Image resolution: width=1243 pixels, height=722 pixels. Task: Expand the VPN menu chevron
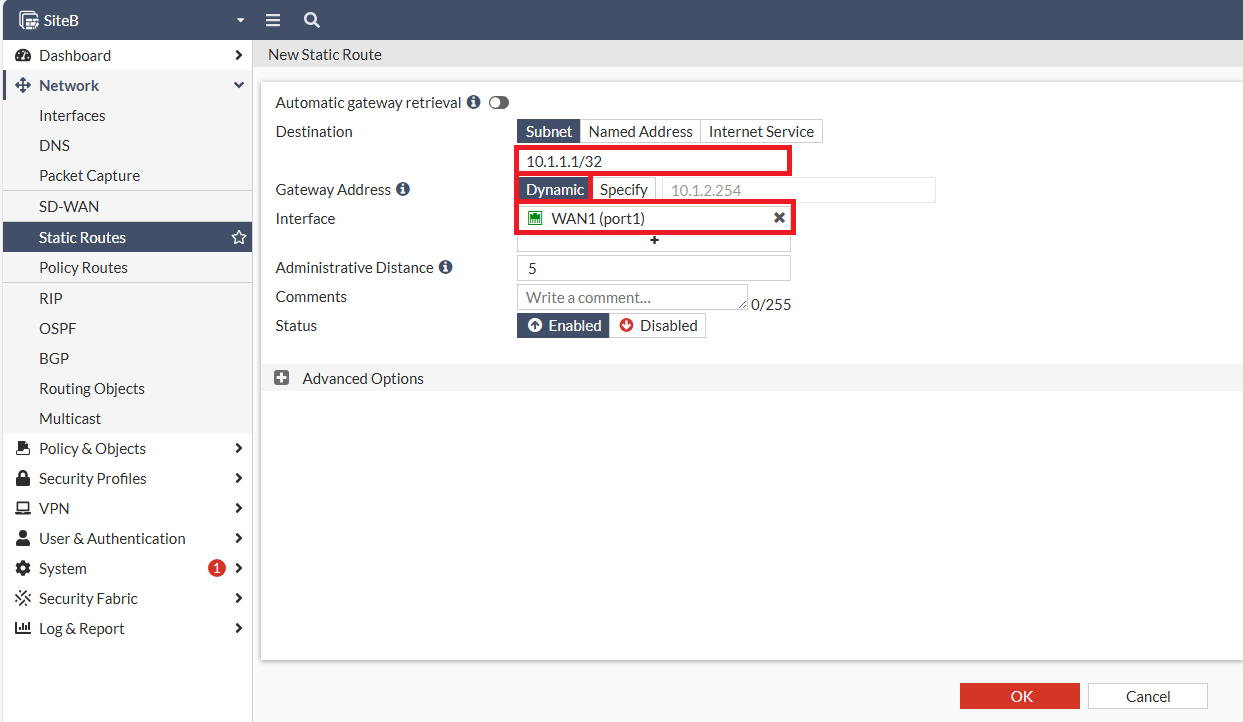(x=238, y=508)
